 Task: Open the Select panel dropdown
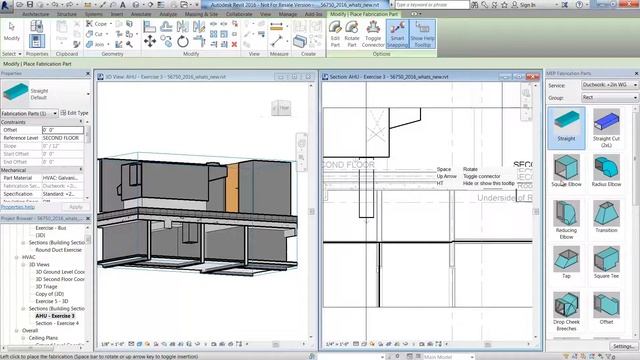(11, 54)
